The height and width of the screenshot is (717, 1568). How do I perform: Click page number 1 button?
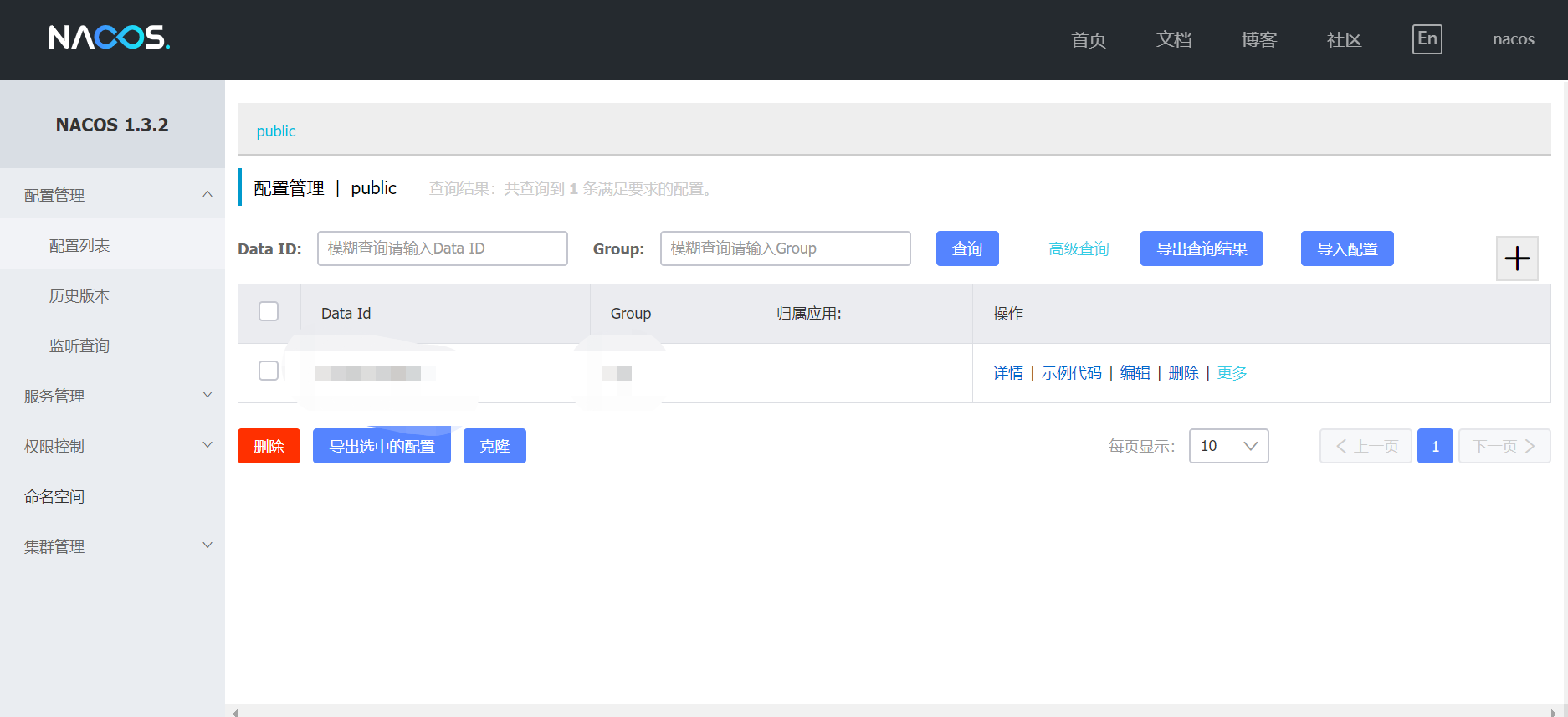click(x=1435, y=446)
